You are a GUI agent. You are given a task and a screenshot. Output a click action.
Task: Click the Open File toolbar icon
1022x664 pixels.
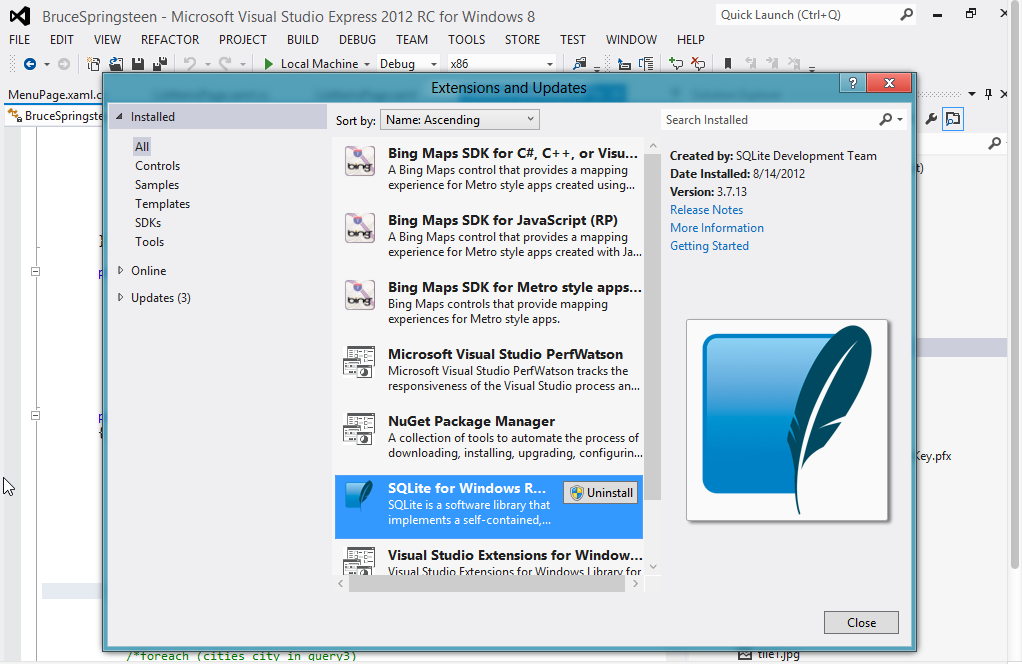[x=116, y=64]
